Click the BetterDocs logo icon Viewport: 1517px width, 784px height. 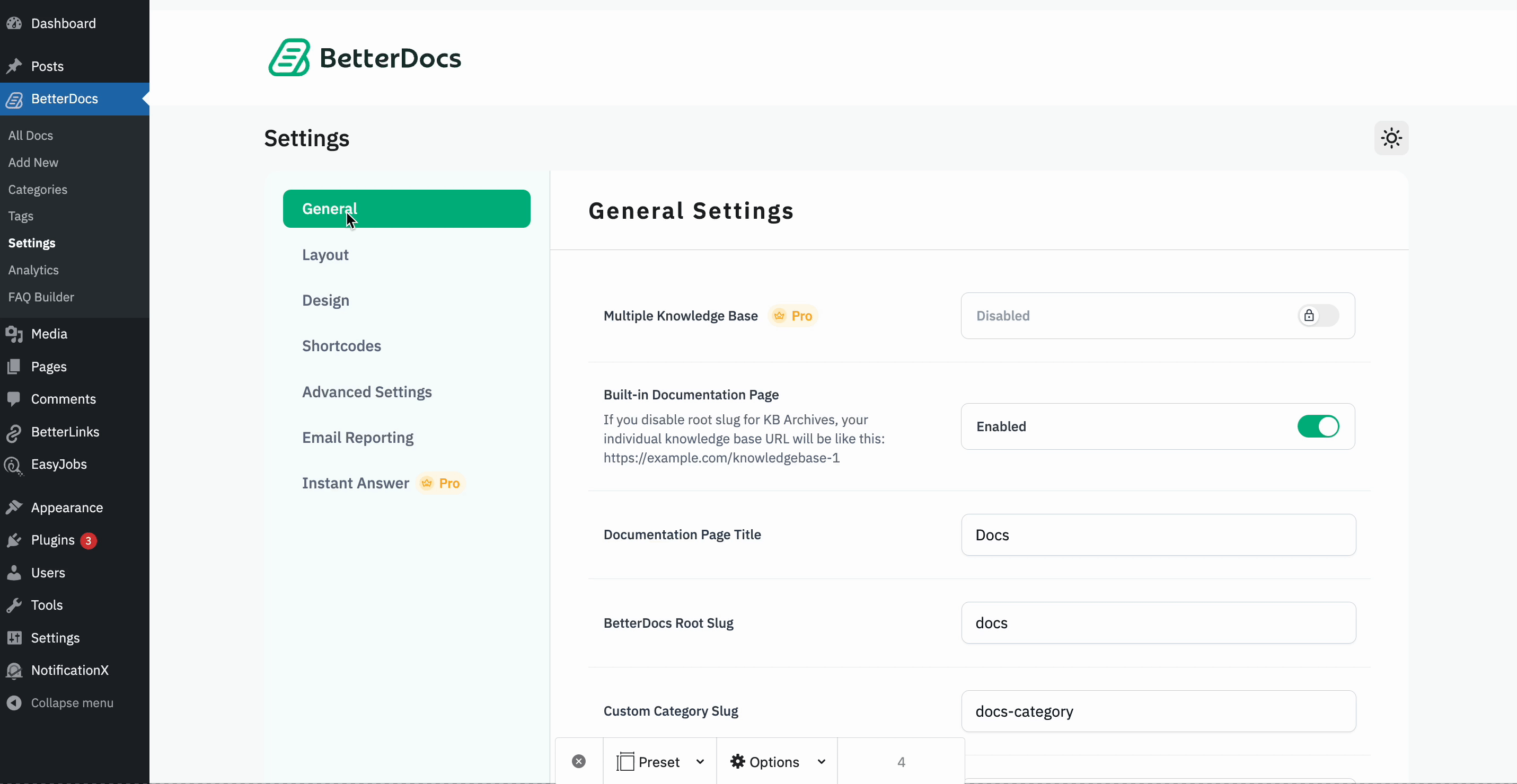[x=289, y=56]
